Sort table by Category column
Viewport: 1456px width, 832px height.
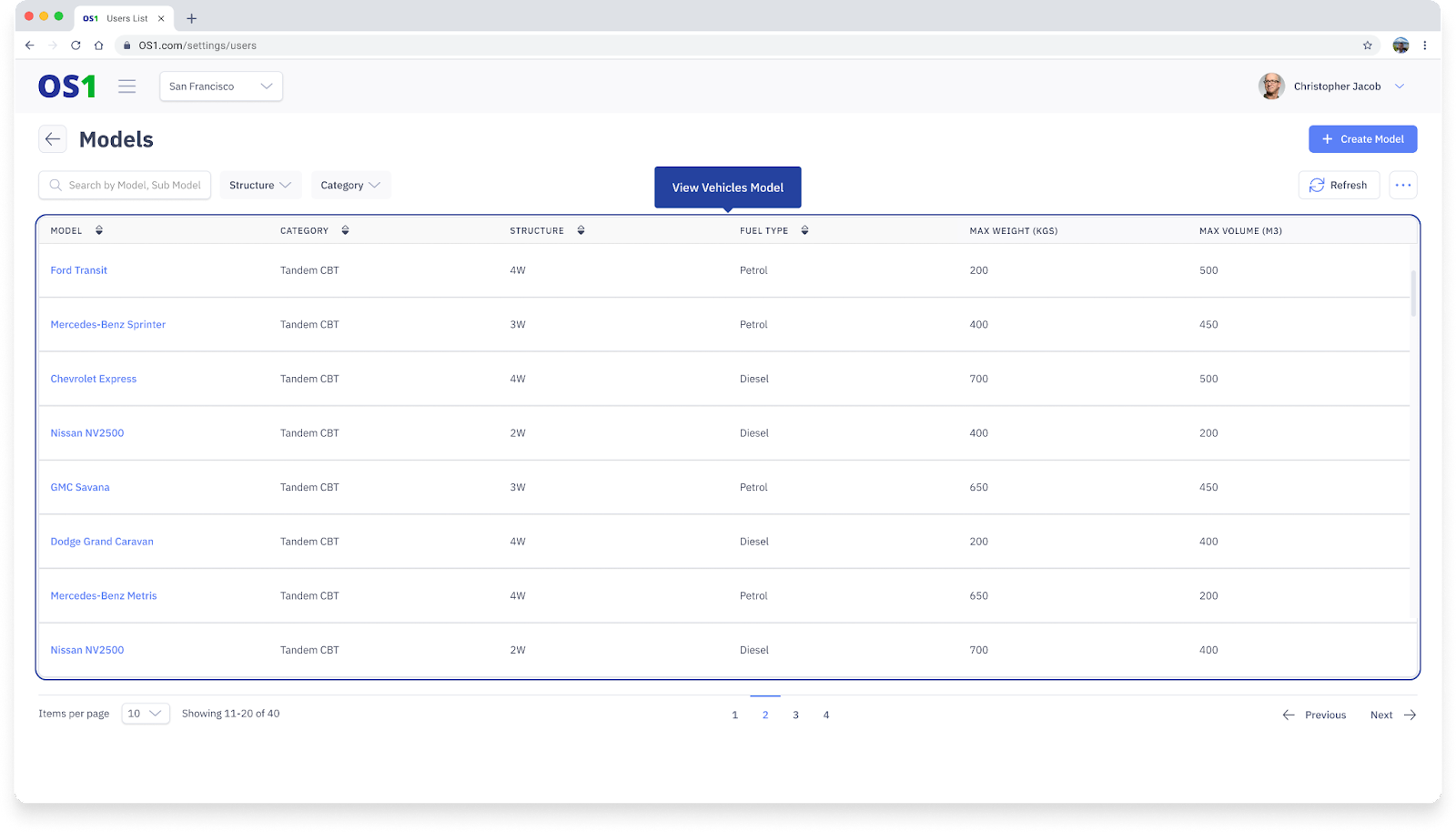(x=345, y=230)
